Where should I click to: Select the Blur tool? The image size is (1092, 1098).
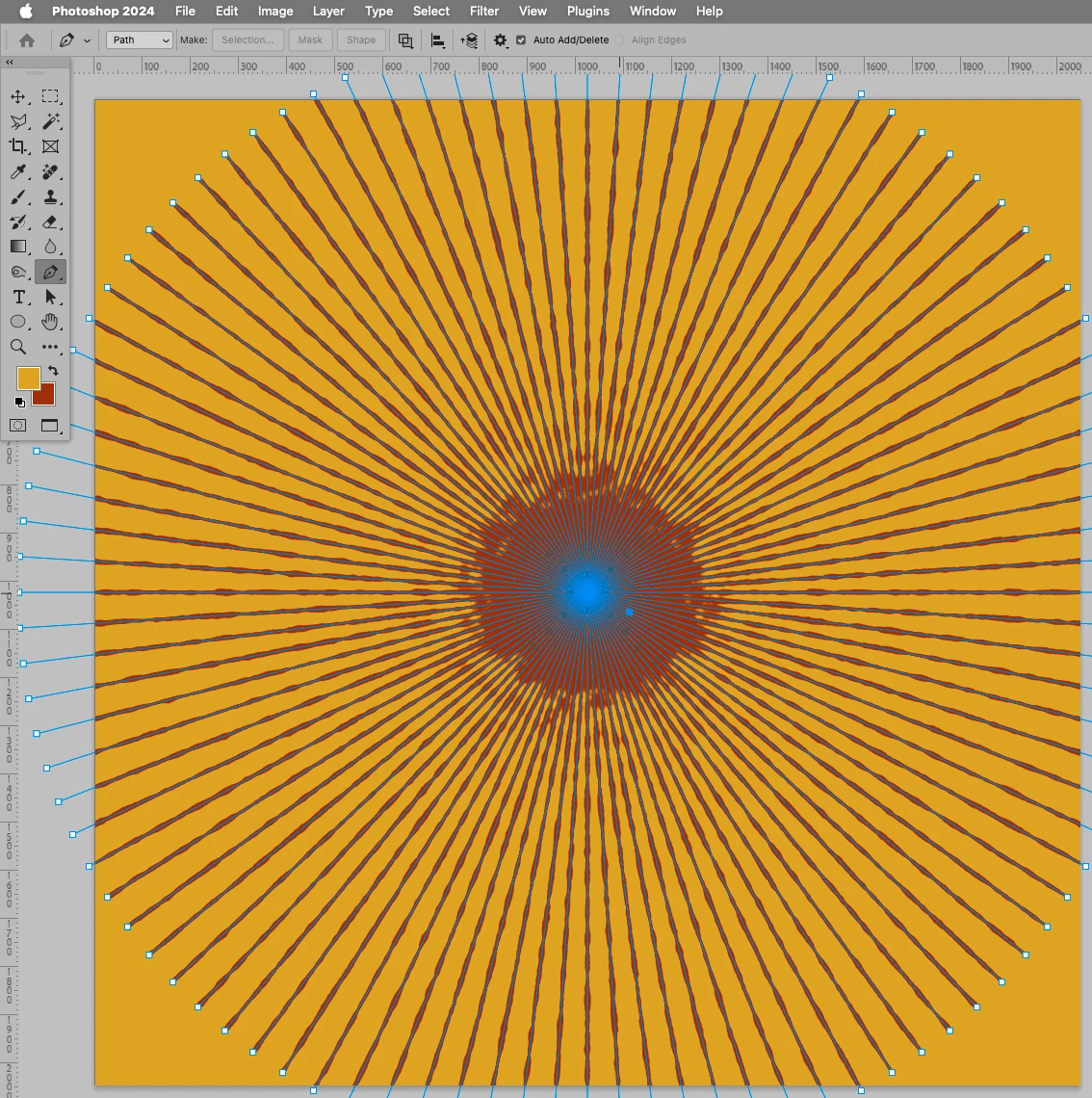point(50,247)
